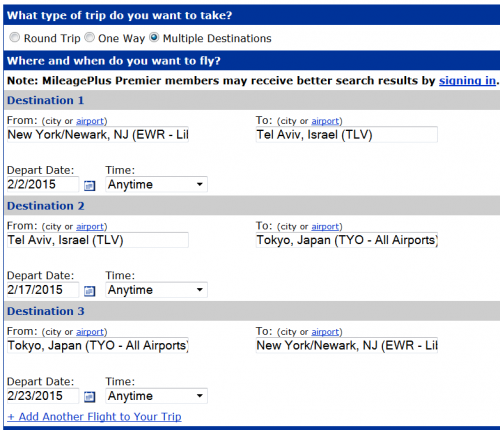Open airport link in Destination 3 From label
The image size is (500, 430).
click(90, 332)
